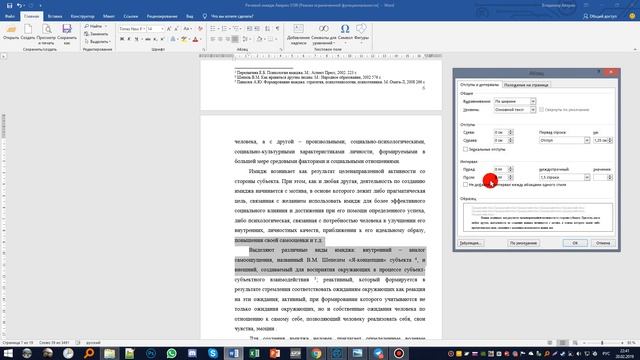
Task: Open the Shapes (Фигуры) gallery
Action: pyautogui.click(x=361, y=33)
